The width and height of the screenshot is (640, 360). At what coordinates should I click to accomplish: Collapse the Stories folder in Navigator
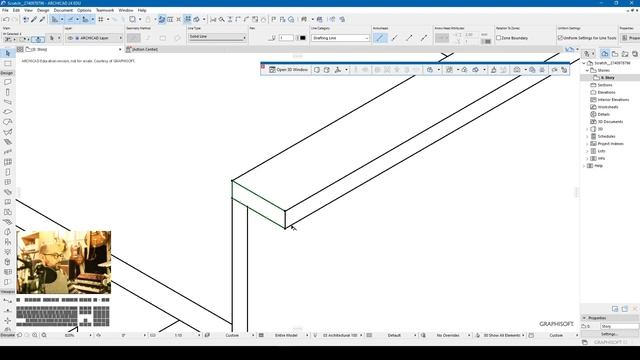click(x=587, y=71)
